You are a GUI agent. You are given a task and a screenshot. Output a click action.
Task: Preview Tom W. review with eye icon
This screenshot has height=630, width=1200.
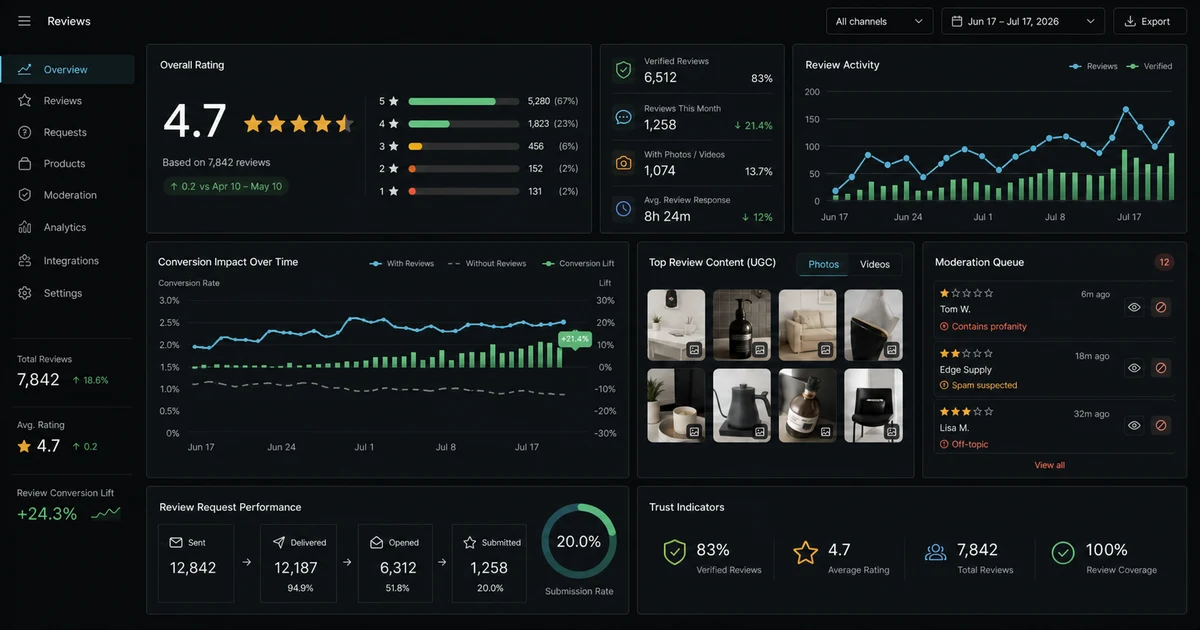click(1134, 308)
